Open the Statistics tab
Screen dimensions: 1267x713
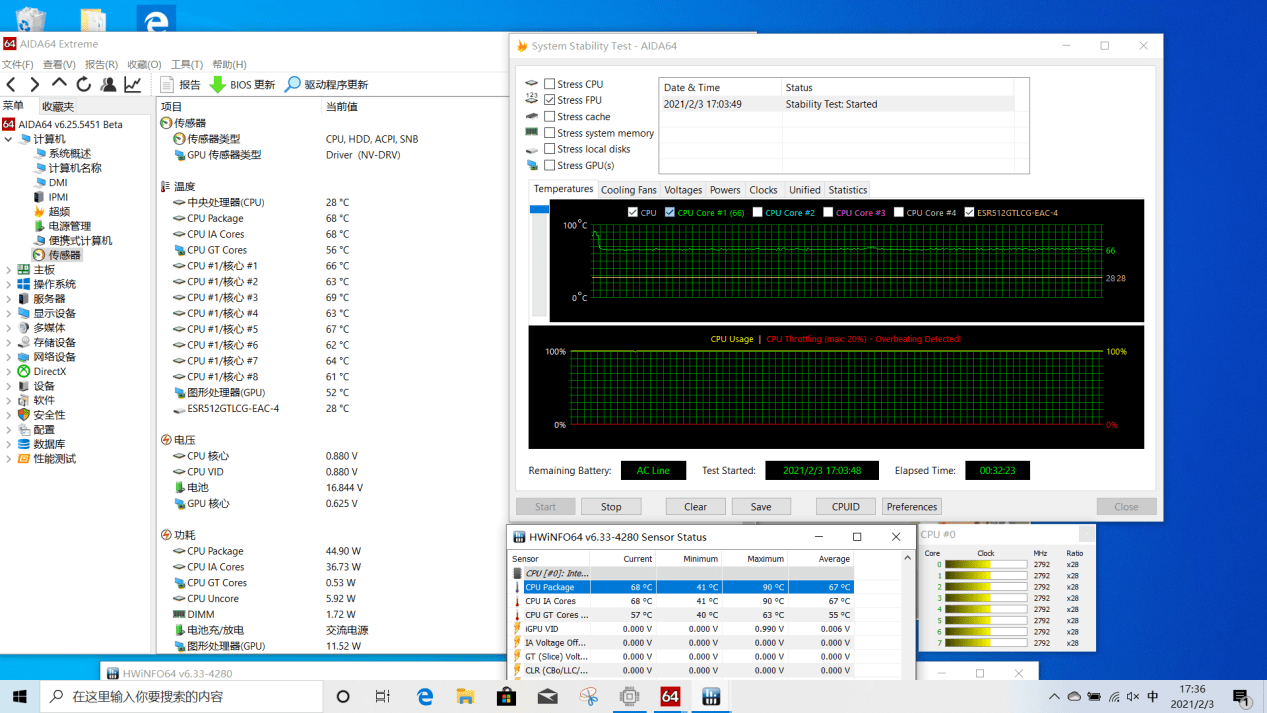[848, 190]
